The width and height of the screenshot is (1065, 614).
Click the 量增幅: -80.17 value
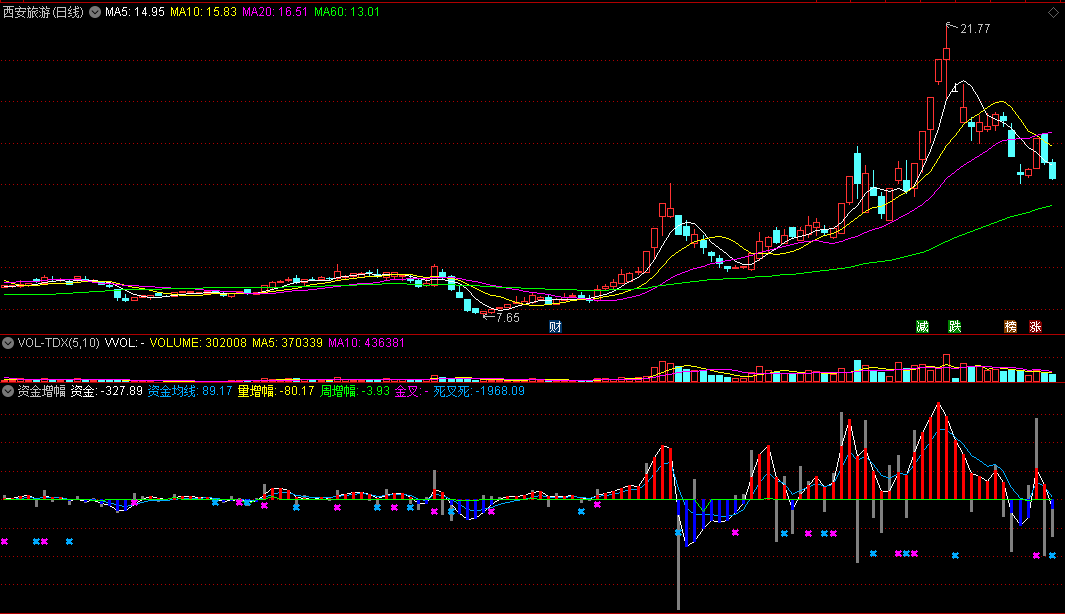click(276, 391)
